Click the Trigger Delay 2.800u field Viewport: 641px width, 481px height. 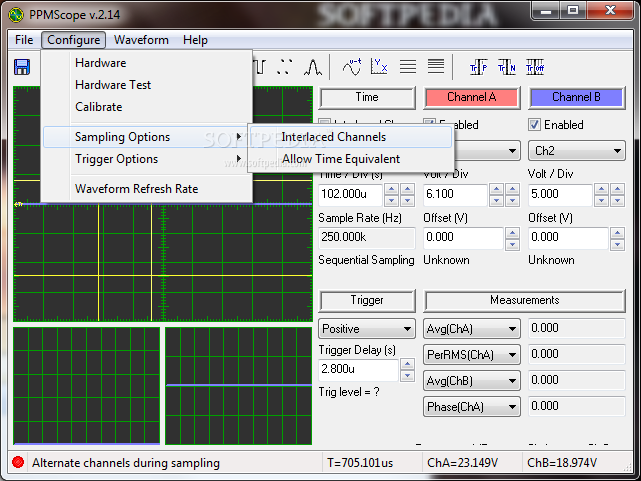tap(359, 369)
